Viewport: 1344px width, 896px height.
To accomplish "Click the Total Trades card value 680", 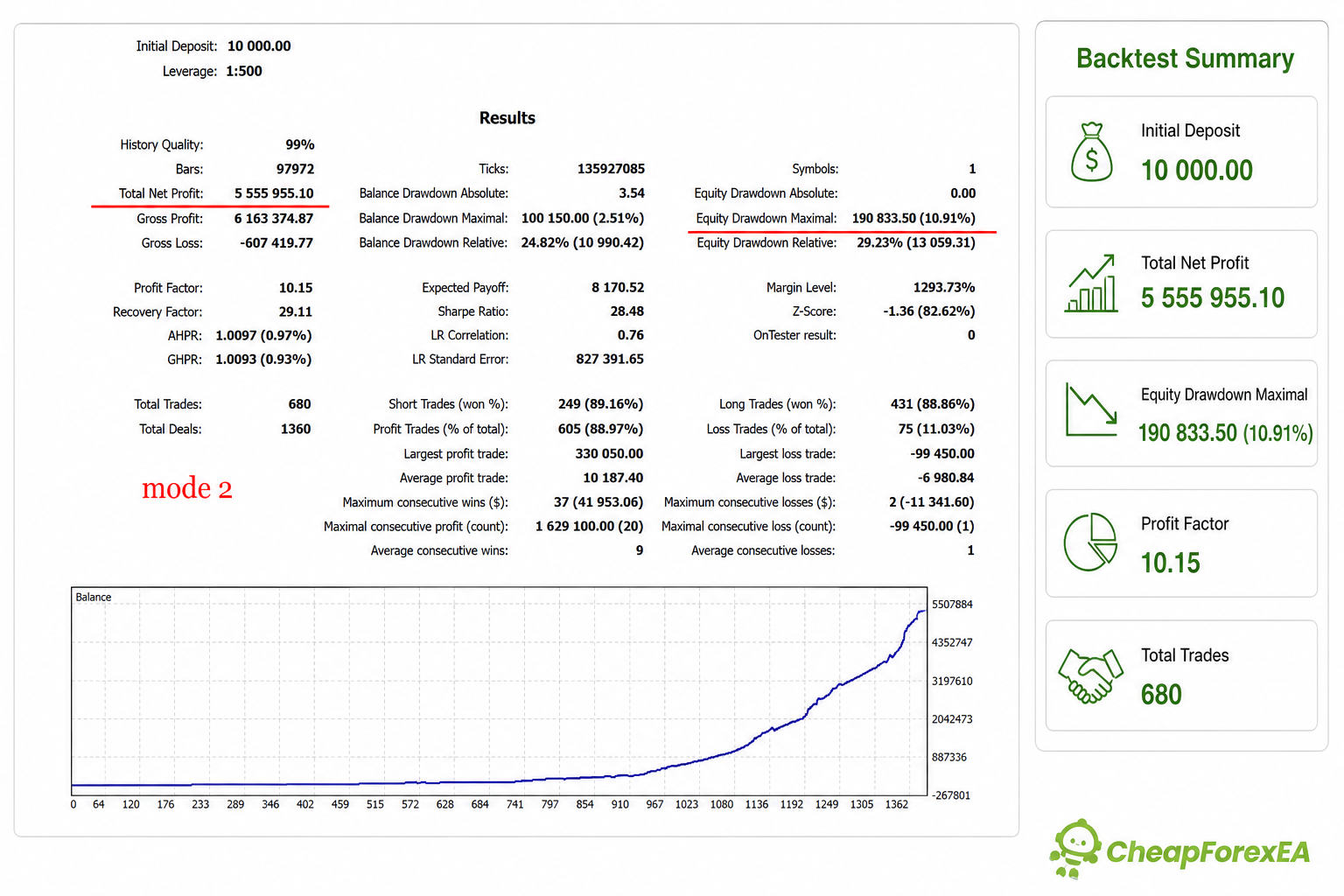I will pyautogui.click(x=1161, y=695).
